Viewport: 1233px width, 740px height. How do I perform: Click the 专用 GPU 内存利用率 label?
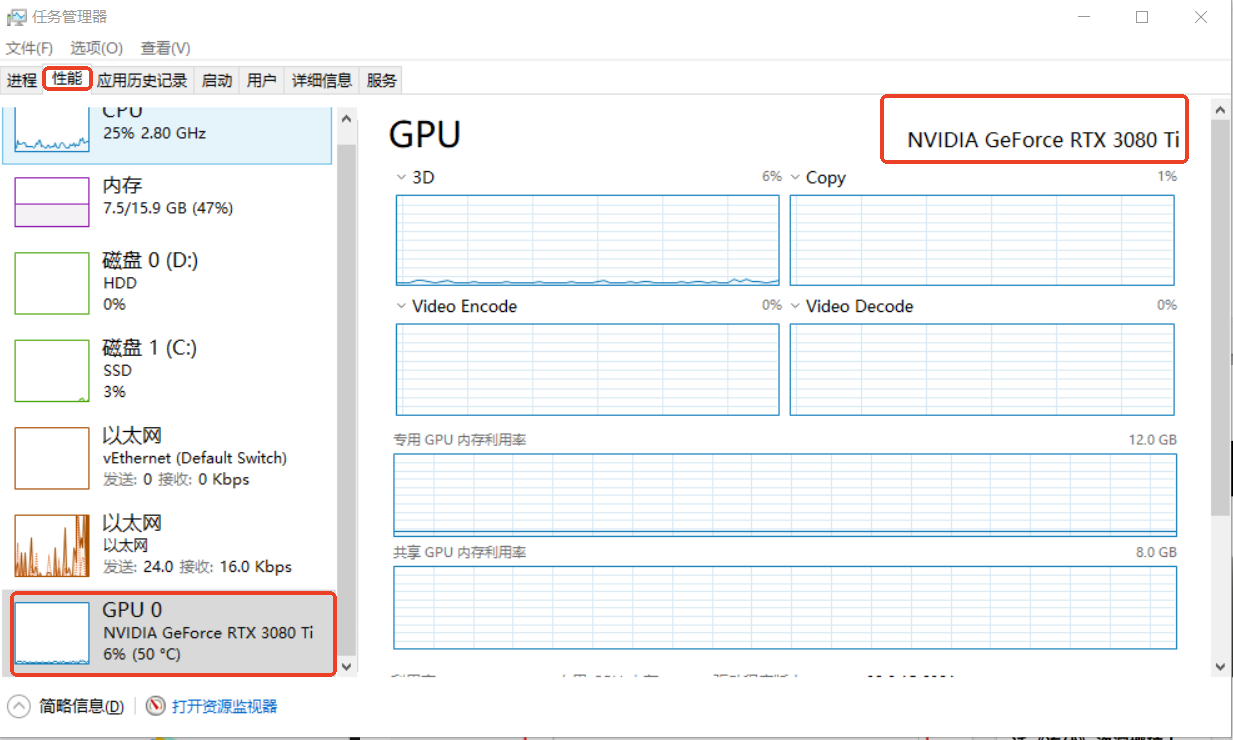tap(460, 440)
